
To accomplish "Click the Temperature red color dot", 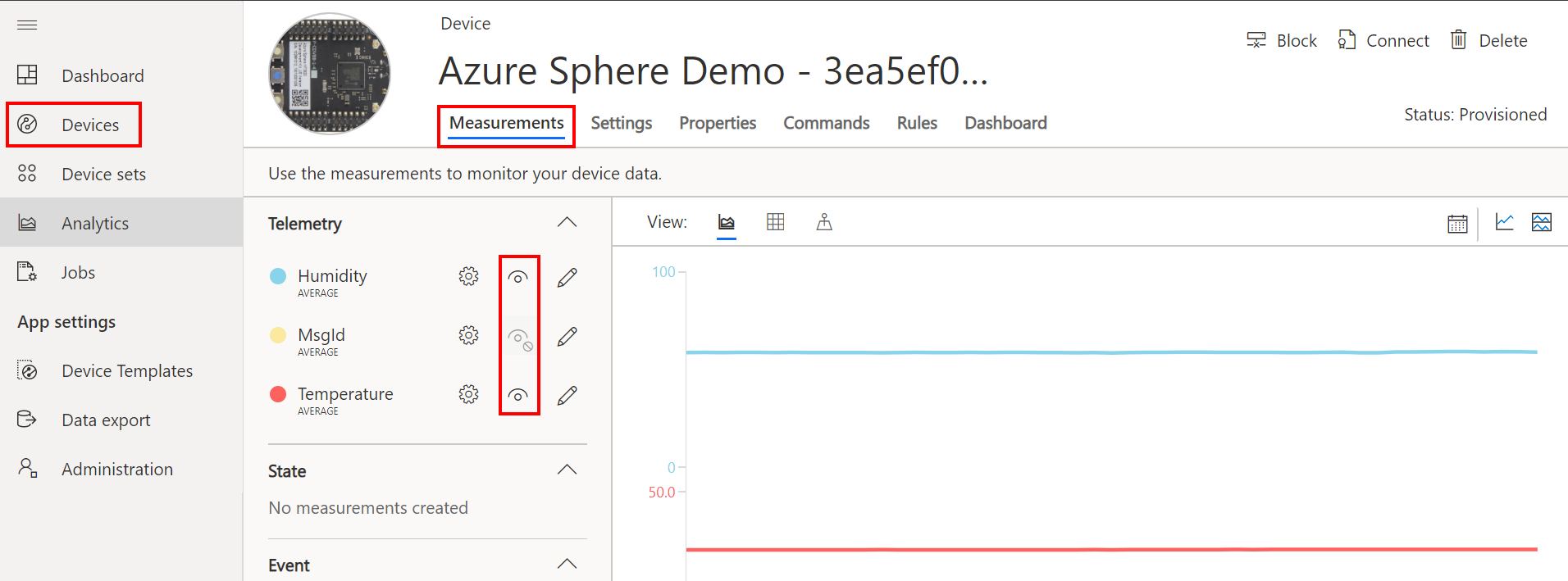I will (278, 394).
